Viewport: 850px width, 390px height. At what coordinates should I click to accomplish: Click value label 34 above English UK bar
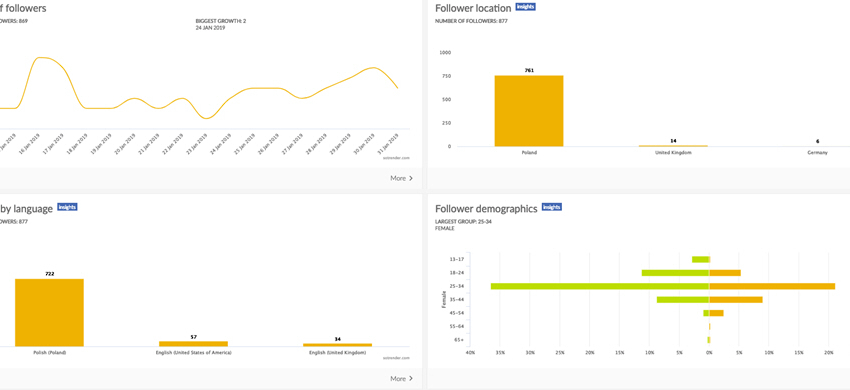pos(337,339)
